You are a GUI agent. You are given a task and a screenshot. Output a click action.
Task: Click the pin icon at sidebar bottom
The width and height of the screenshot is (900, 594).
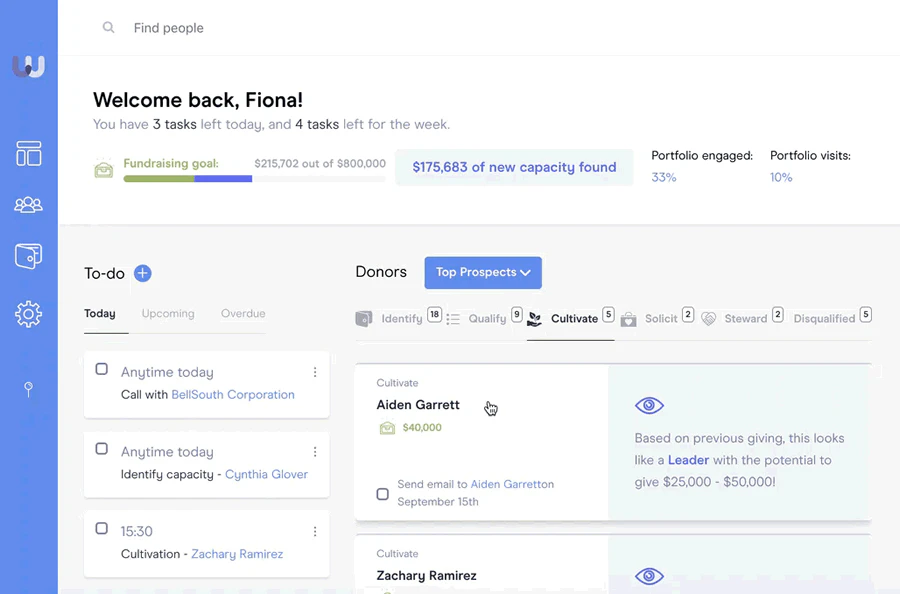pos(28,389)
